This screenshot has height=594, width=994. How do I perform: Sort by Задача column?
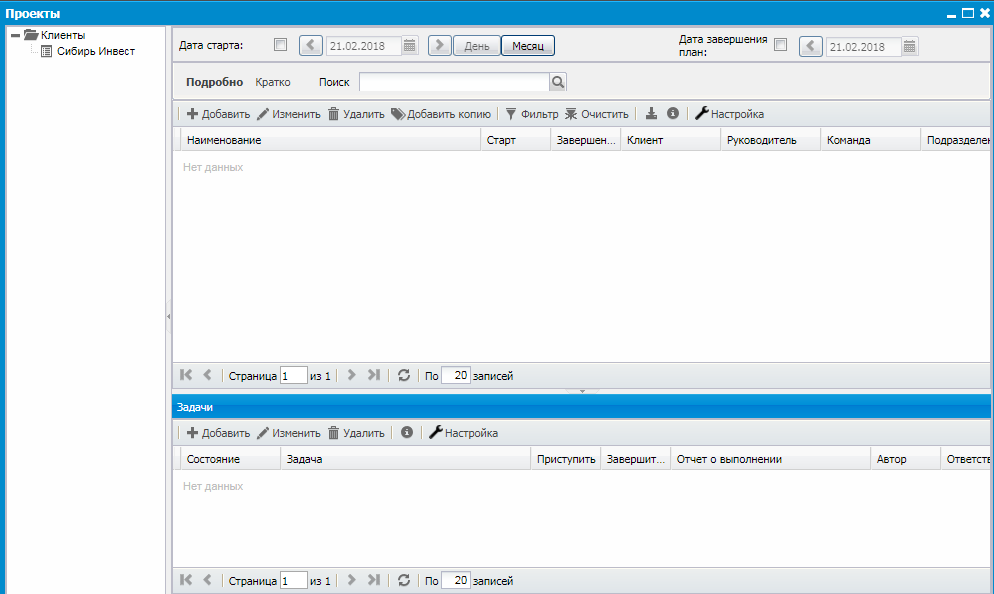405,459
